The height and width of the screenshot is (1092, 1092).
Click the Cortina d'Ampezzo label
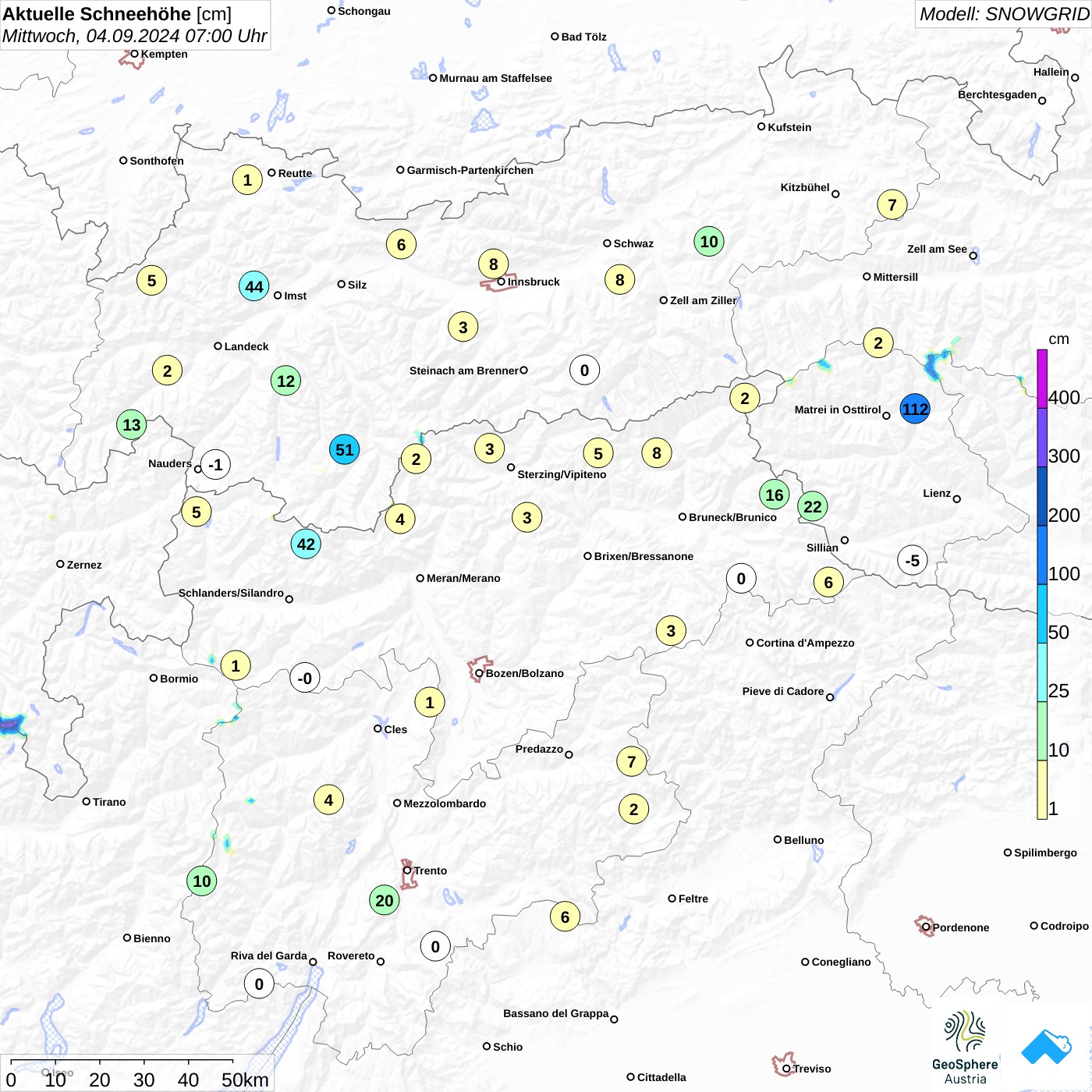click(x=805, y=643)
